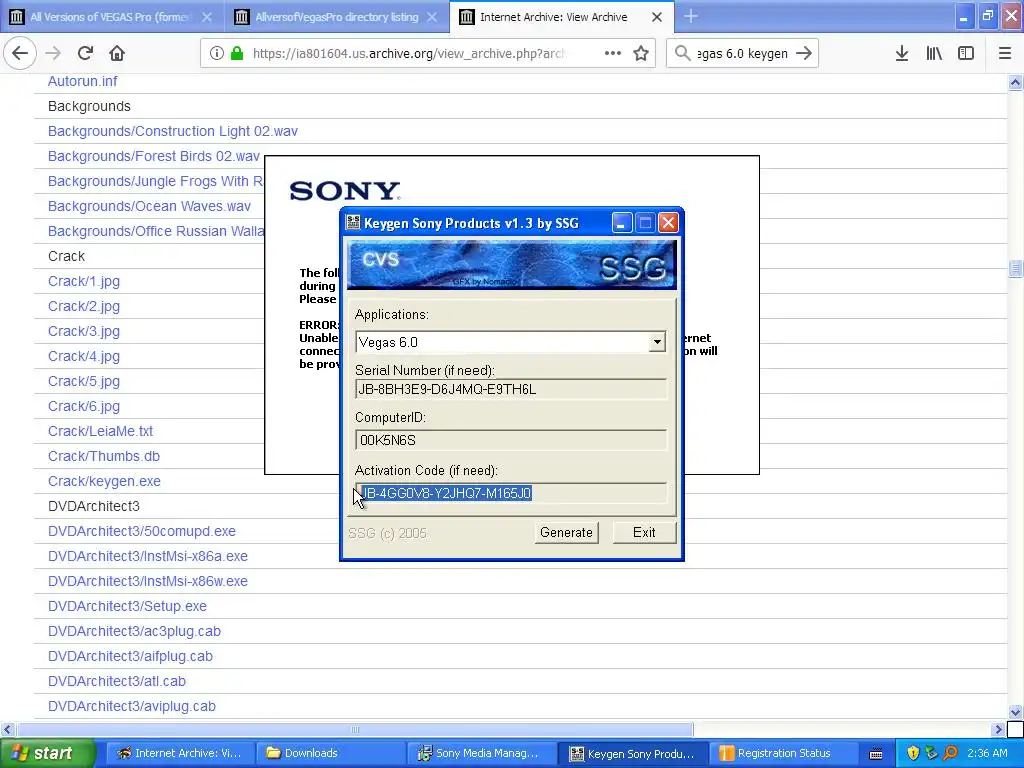Go back with the browser back arrow
The height and width of the screenshot is (768, 1024).
pos(20,54)
